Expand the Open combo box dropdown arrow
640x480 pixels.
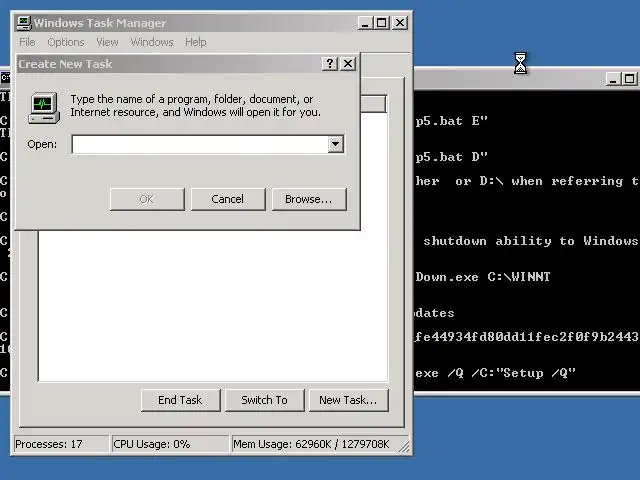click(336, 144)
